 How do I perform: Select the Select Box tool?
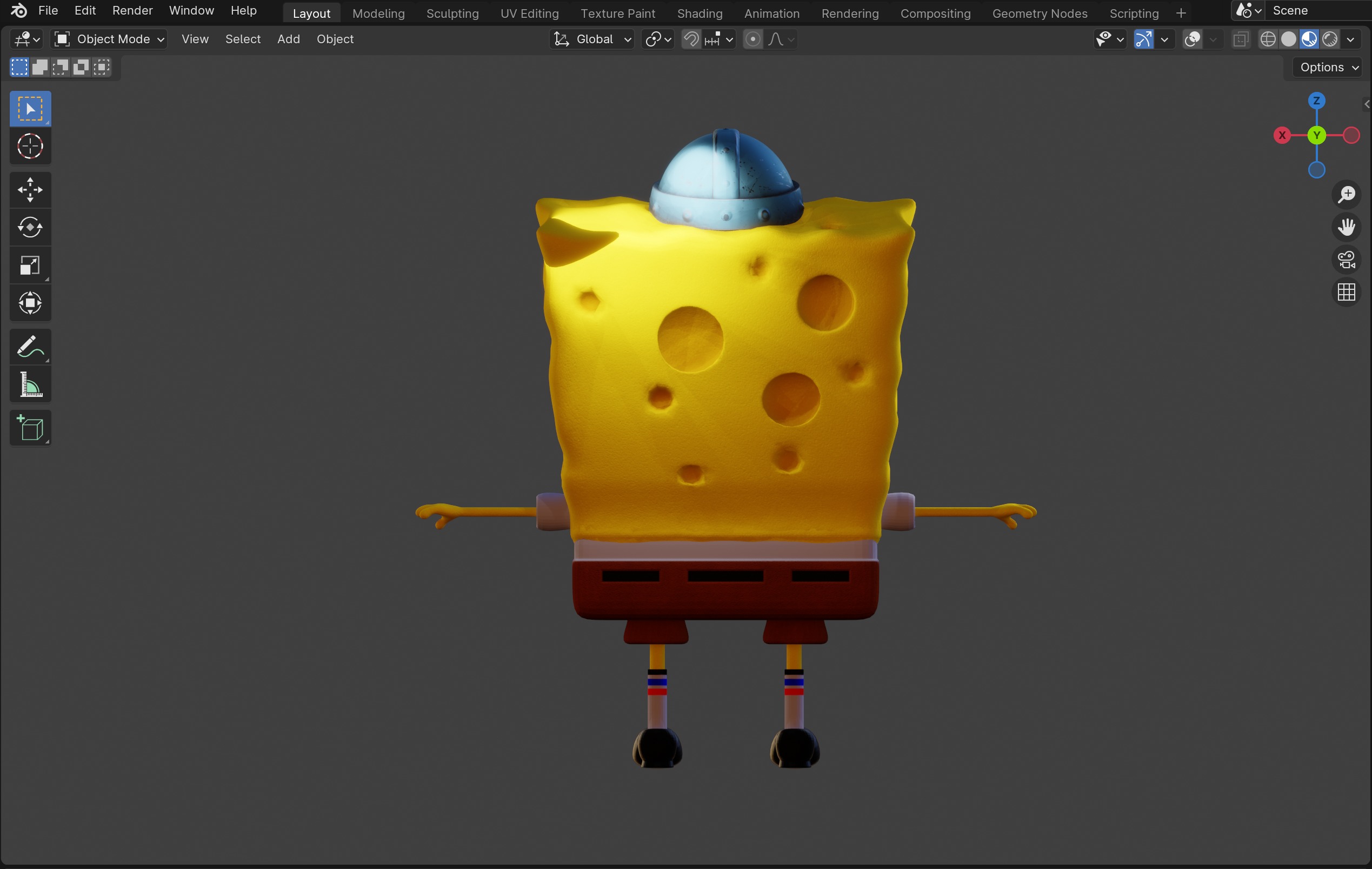30,108
